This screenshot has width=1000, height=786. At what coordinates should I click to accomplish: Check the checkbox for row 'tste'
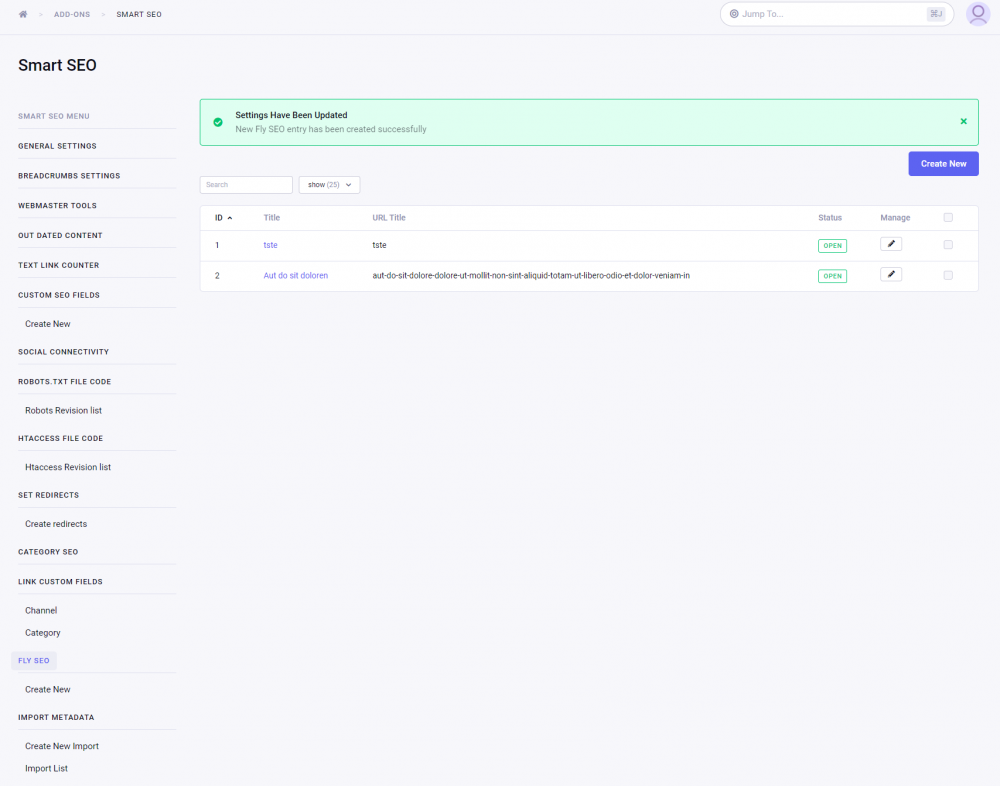pos(948,245)
